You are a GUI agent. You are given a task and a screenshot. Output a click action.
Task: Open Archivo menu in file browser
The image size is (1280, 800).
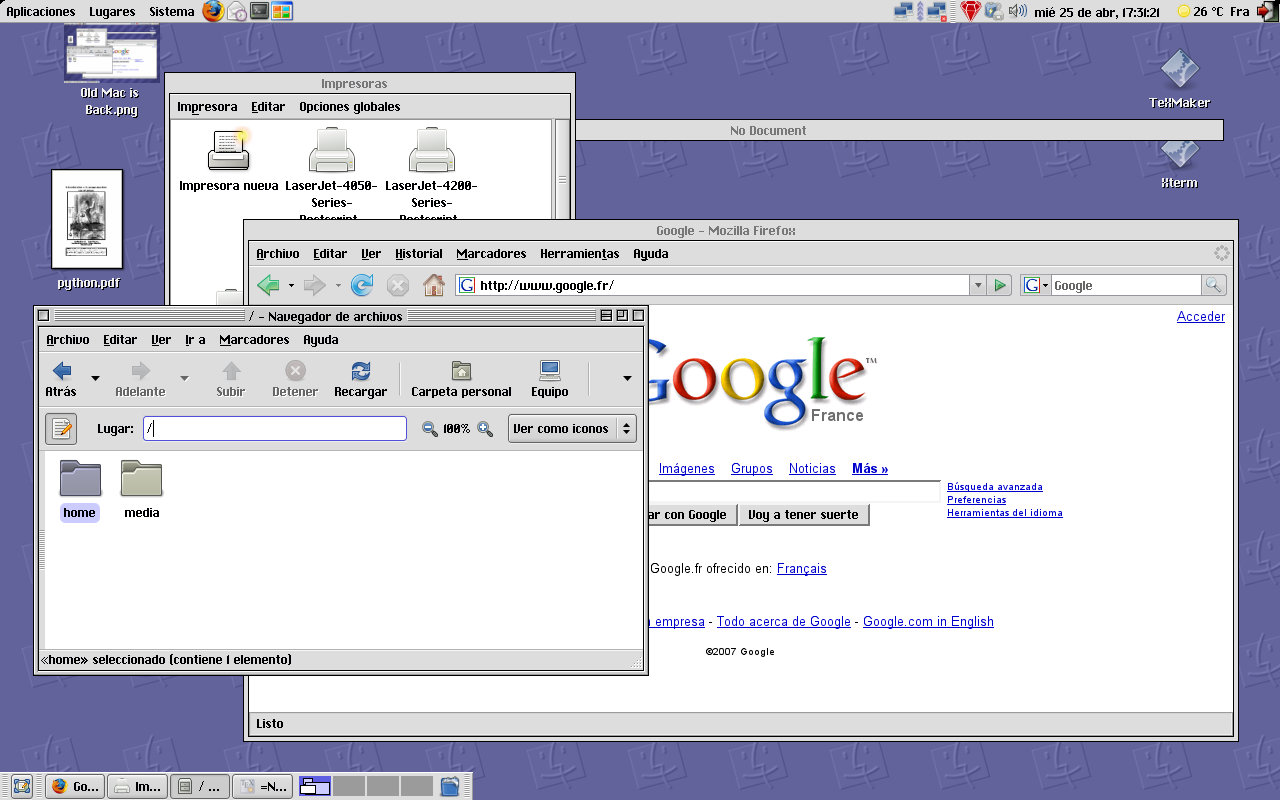pyautogui.click(x=68, y=340)
